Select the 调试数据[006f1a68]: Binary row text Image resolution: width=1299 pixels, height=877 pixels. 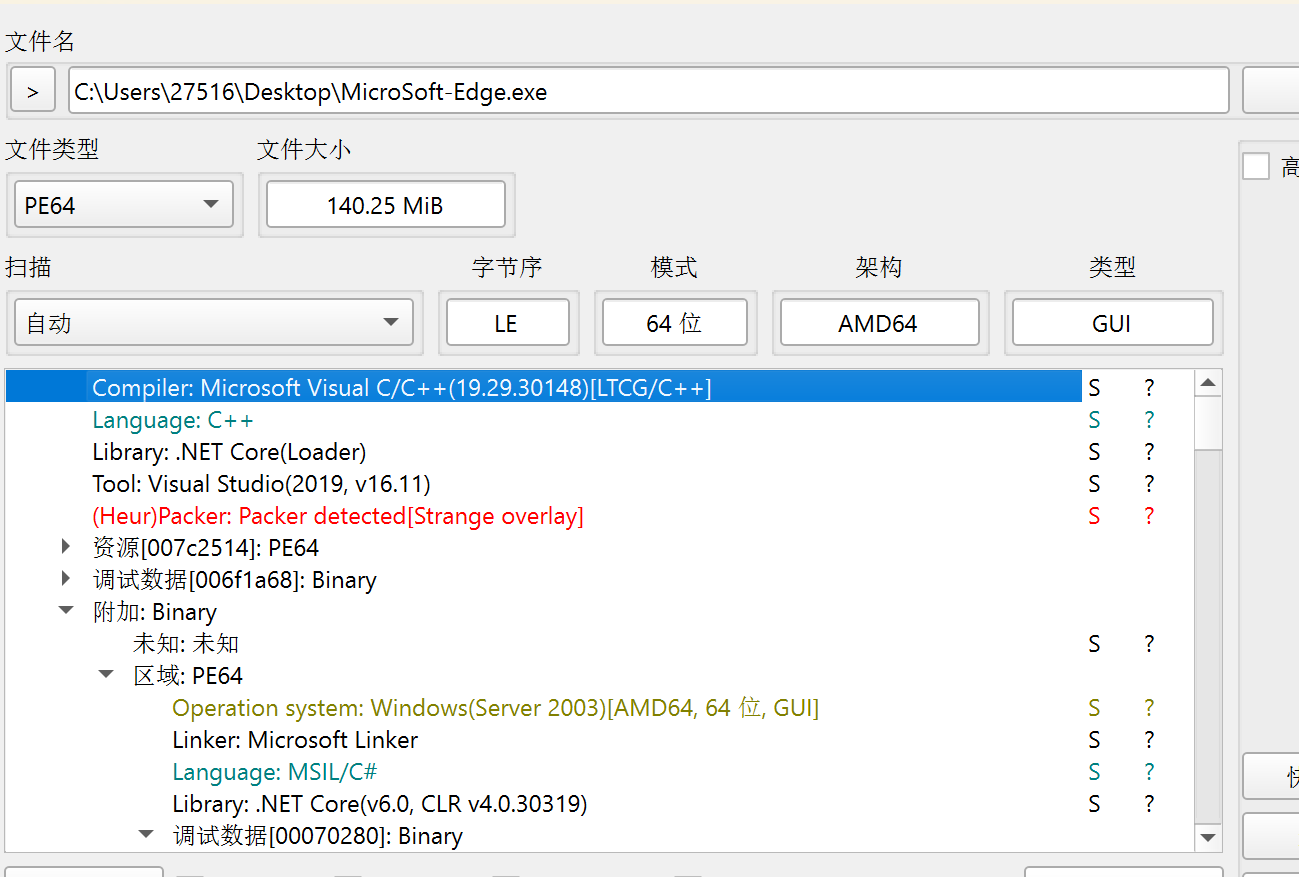pyautogui.click(x=234, y=580)
